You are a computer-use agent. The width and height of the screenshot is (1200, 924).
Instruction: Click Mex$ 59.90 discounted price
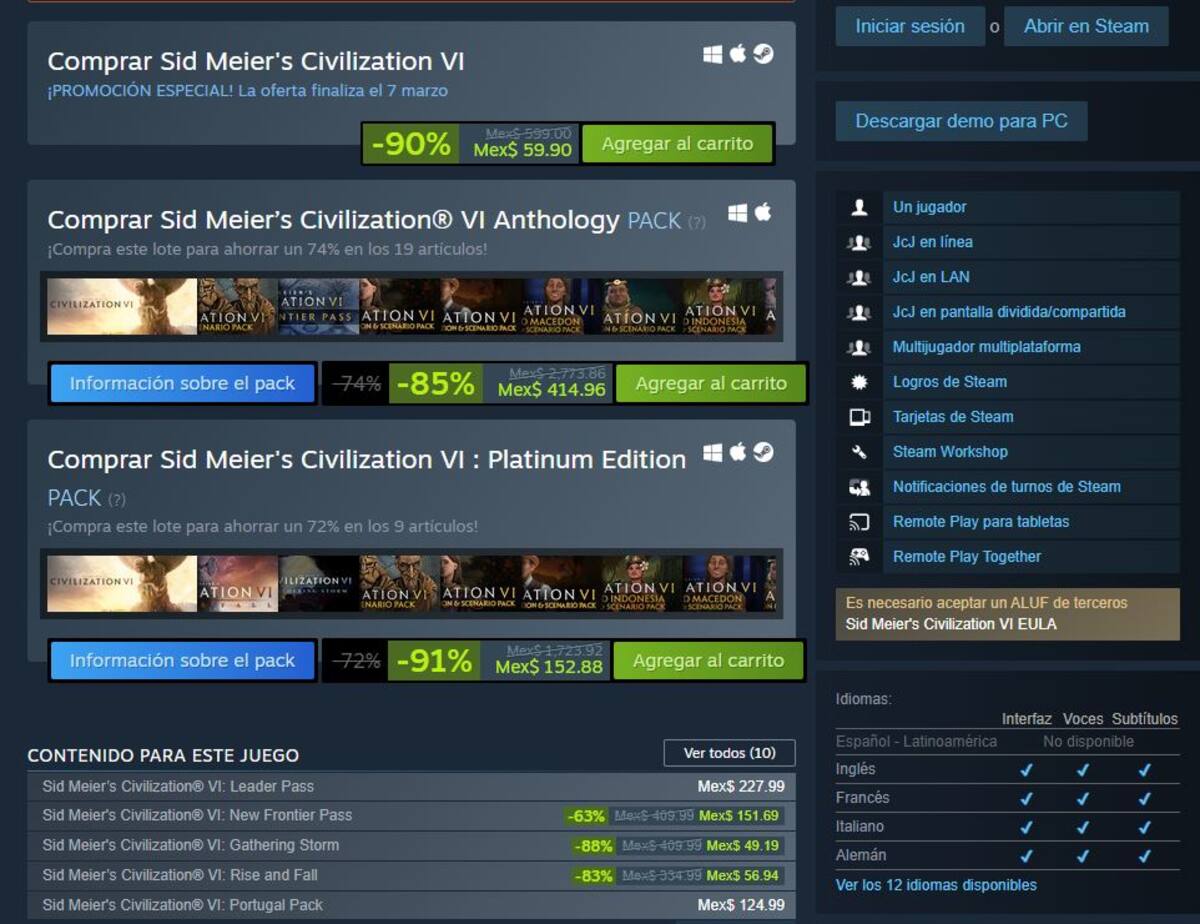pos(523,151)
